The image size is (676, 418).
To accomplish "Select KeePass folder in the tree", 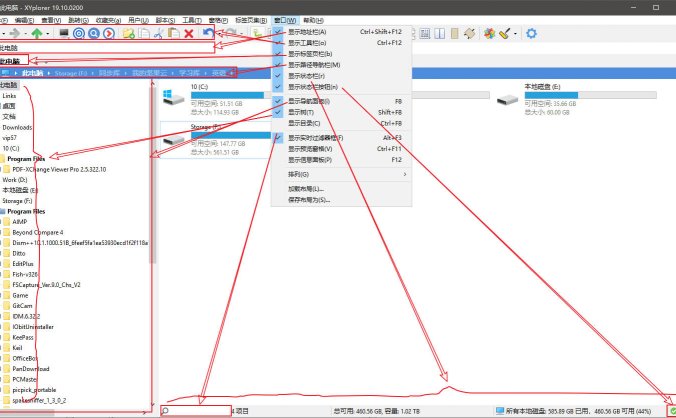I will coord(23,337).
